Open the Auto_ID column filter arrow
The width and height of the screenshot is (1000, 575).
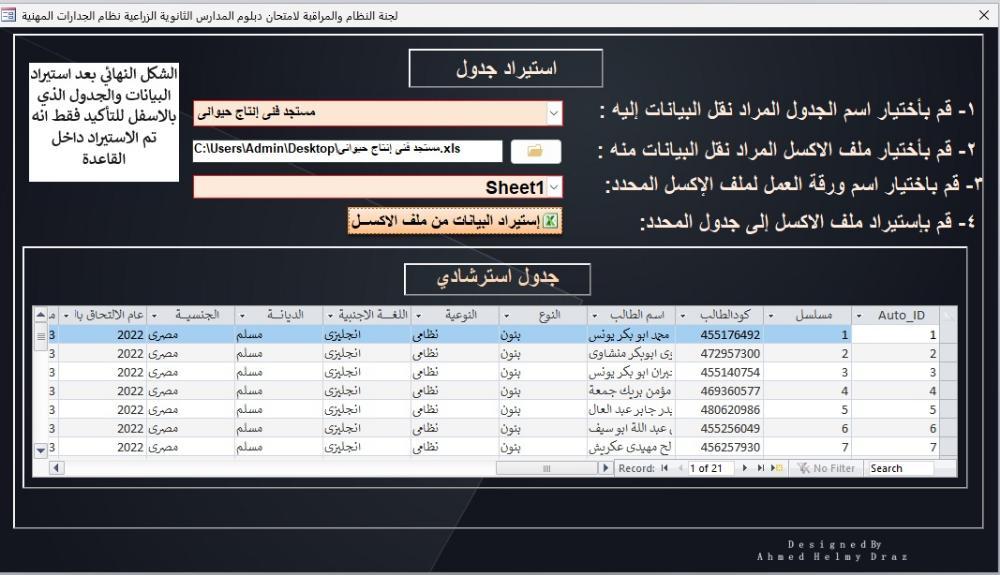click(859, 316)
